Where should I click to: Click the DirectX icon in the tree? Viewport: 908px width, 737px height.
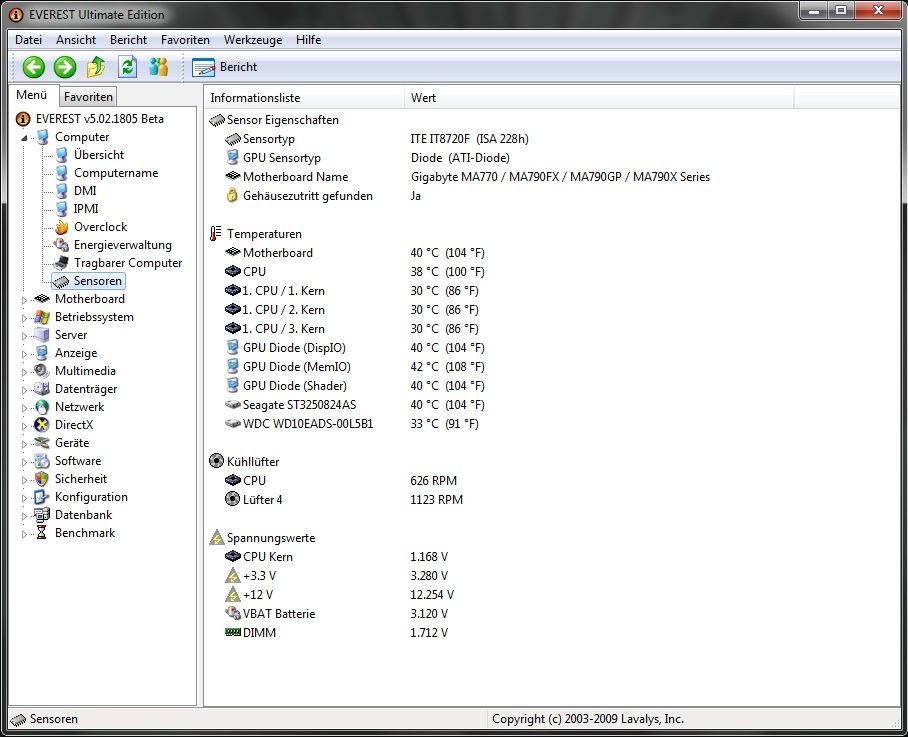tap(42, 425)
